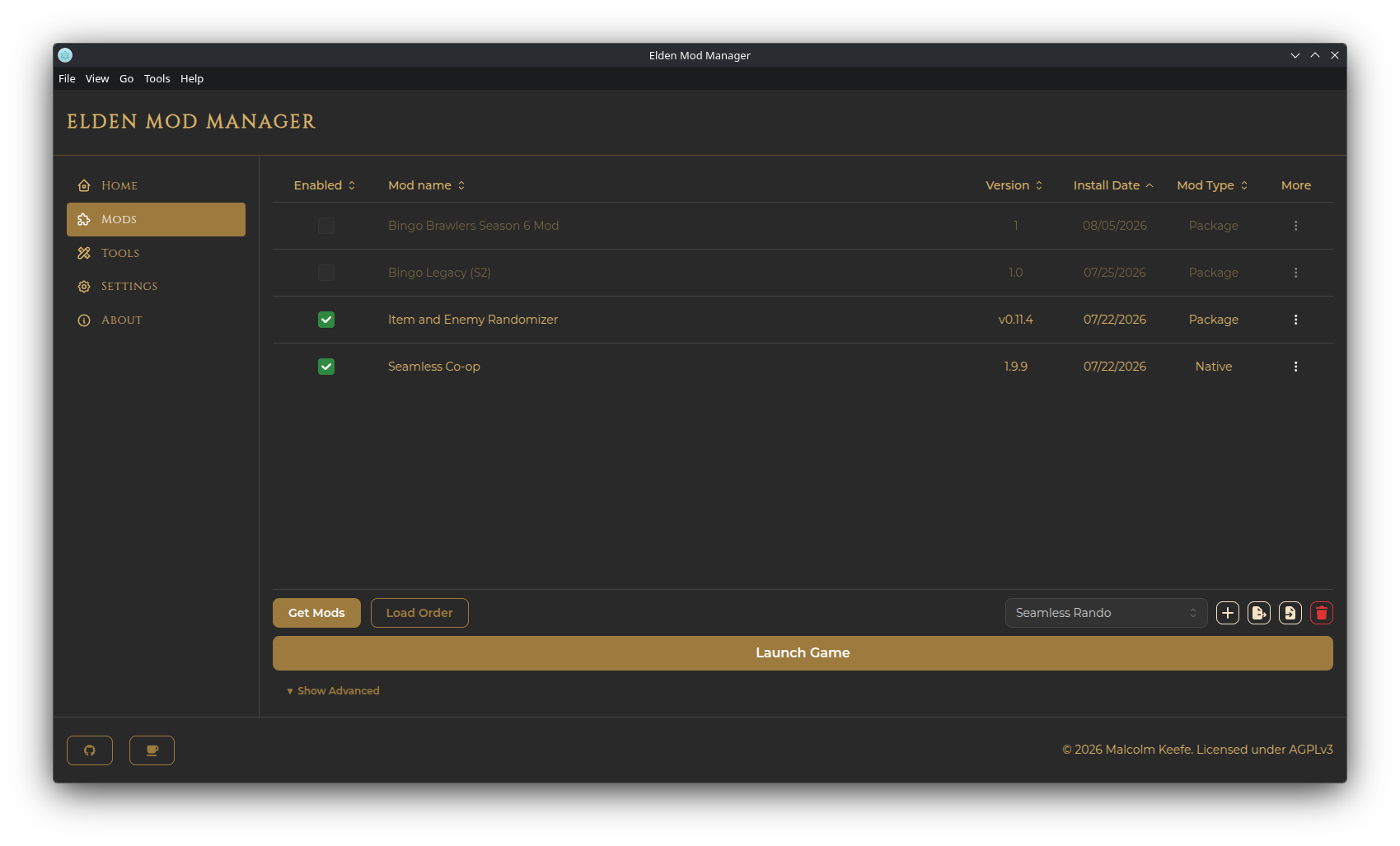1400x846 pixels.
Task: Open the more options menu for Bingo Brawlers Season 6 Mod
Action: tap(1295, 226)
